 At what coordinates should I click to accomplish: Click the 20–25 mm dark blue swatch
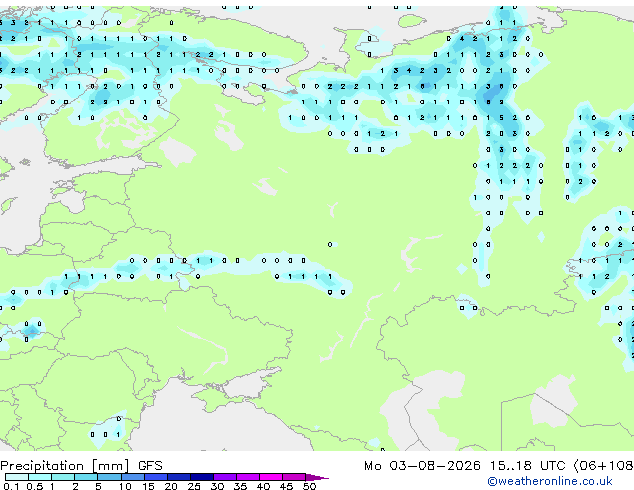pos(178,477)
